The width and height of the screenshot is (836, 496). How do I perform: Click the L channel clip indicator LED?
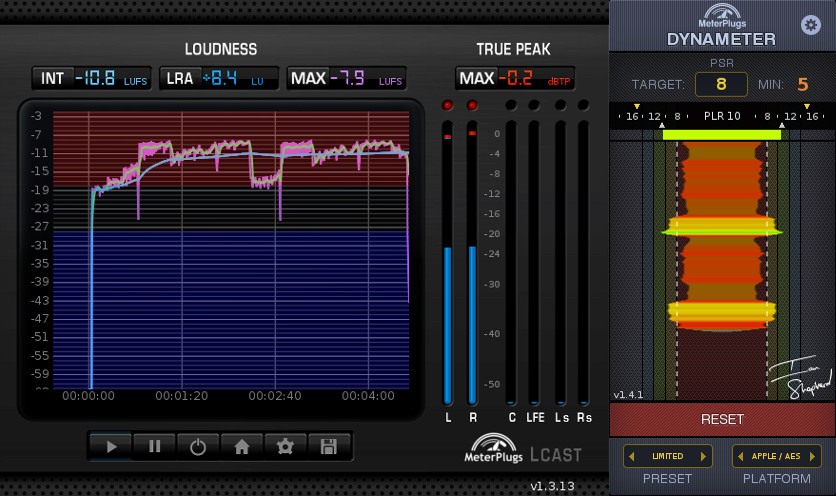tap(447, 105)
